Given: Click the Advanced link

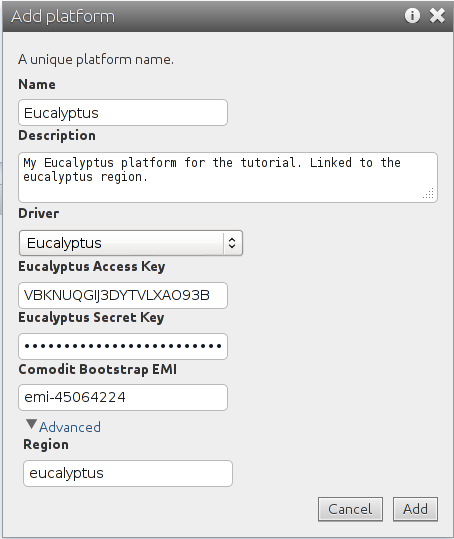Looking at the screenshot, I should pyautogui.click(x=70, y=427).
